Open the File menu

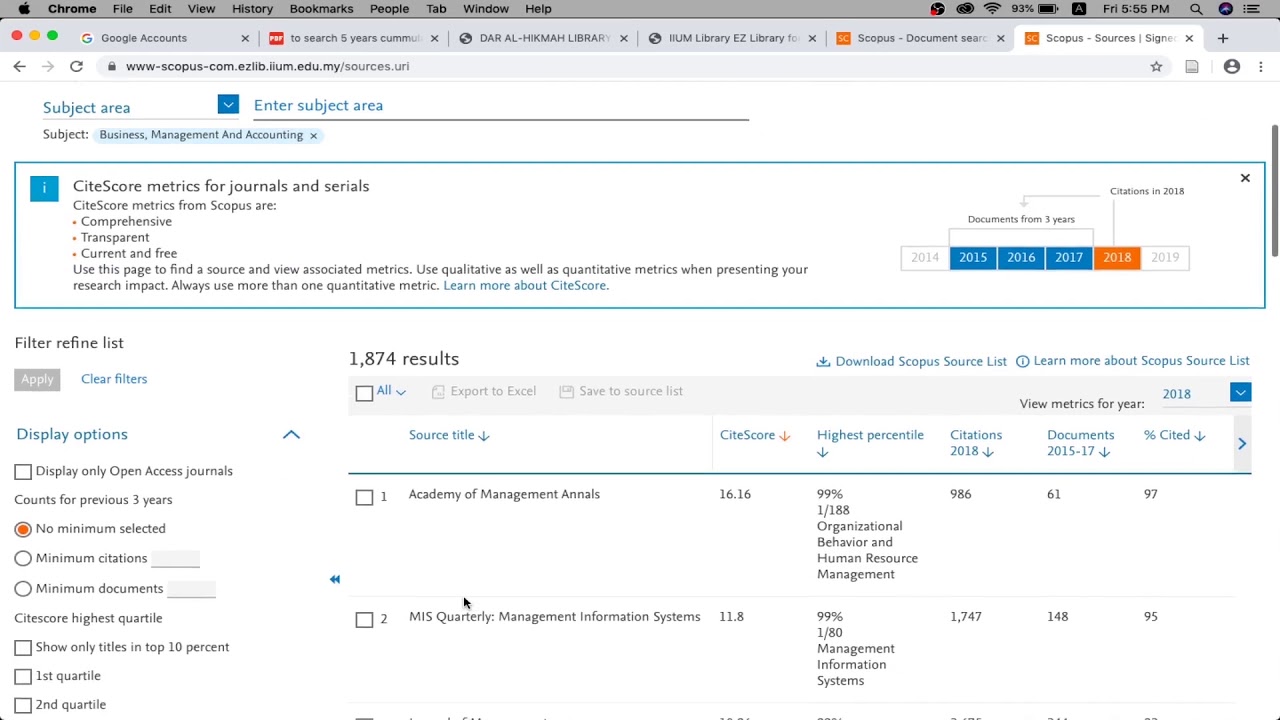click(122, 9)
